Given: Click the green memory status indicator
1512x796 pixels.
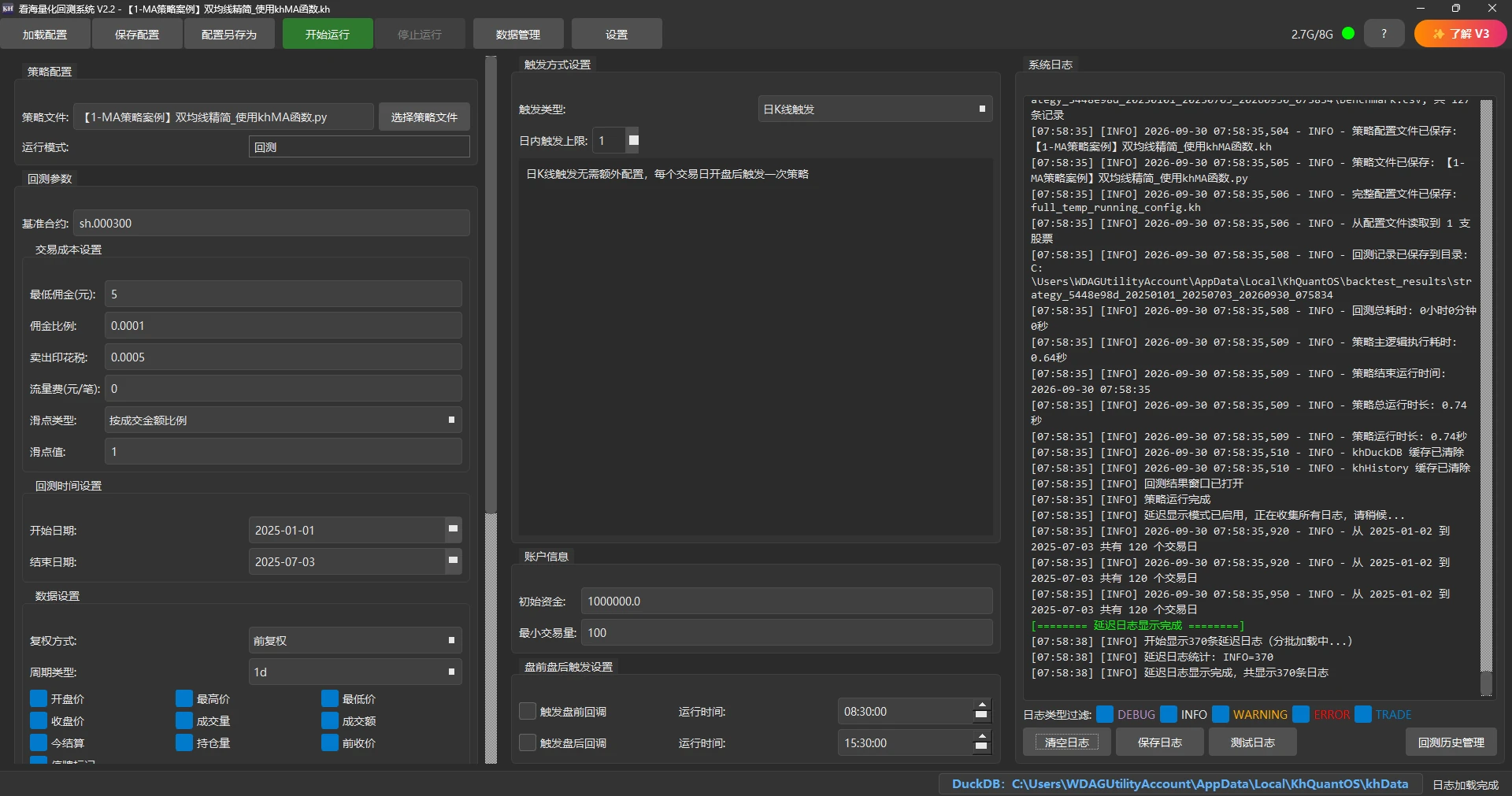Looking at the screenshot, I should 1348,34.
